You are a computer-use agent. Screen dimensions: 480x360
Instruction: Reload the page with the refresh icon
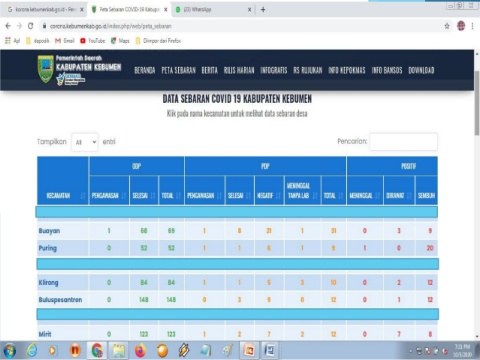(30, 26)
